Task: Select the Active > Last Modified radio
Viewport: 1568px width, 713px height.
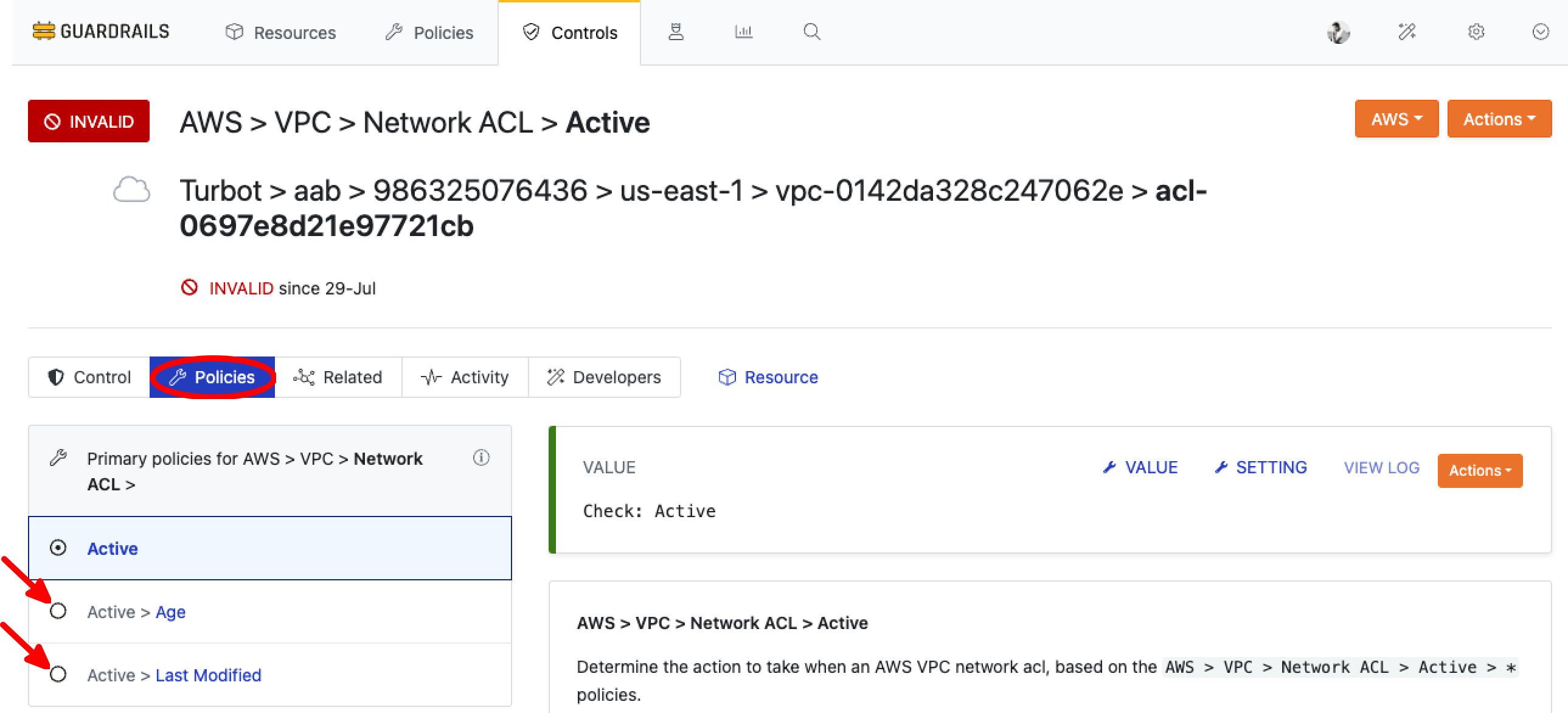Action: (x=58, y=675)
